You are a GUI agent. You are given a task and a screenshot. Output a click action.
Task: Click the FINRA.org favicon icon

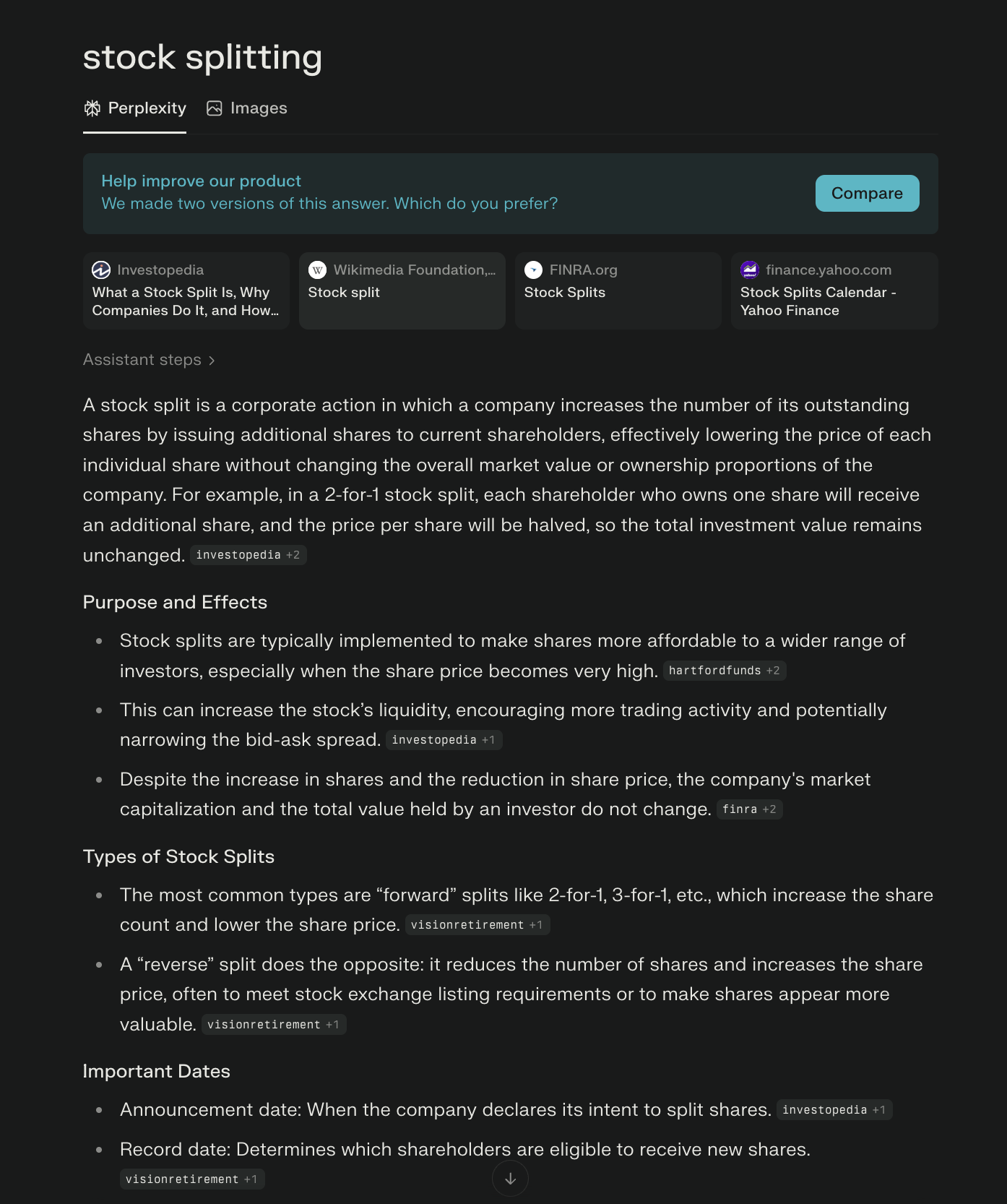point(533,270)
